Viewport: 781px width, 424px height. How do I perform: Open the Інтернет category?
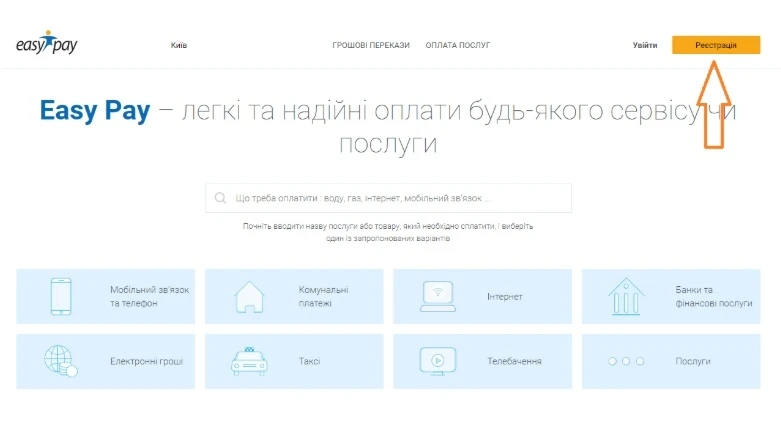click(483, 296)
